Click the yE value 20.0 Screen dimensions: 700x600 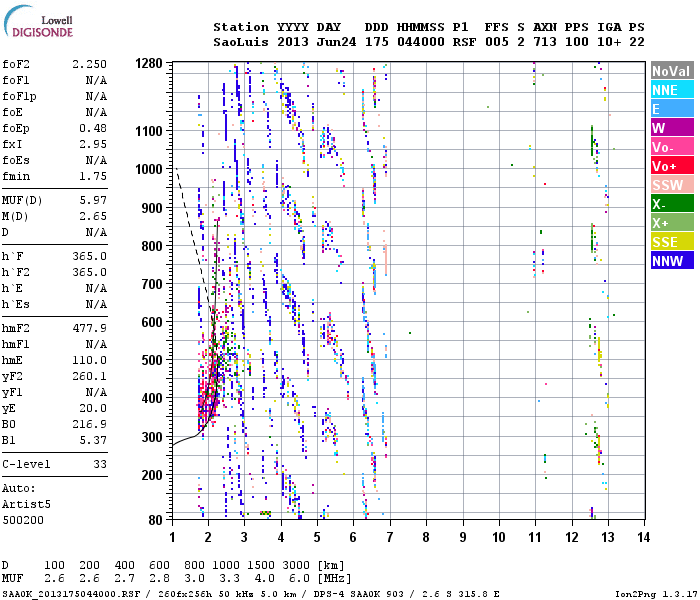[x=93, y=408]
